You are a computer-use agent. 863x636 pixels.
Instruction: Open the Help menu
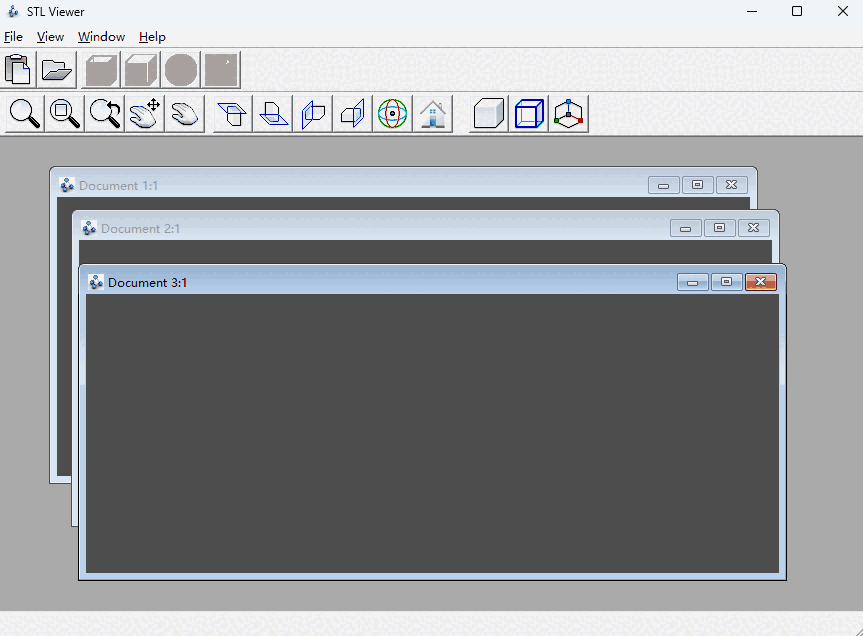pyautogui.click(x=152, y=37)
